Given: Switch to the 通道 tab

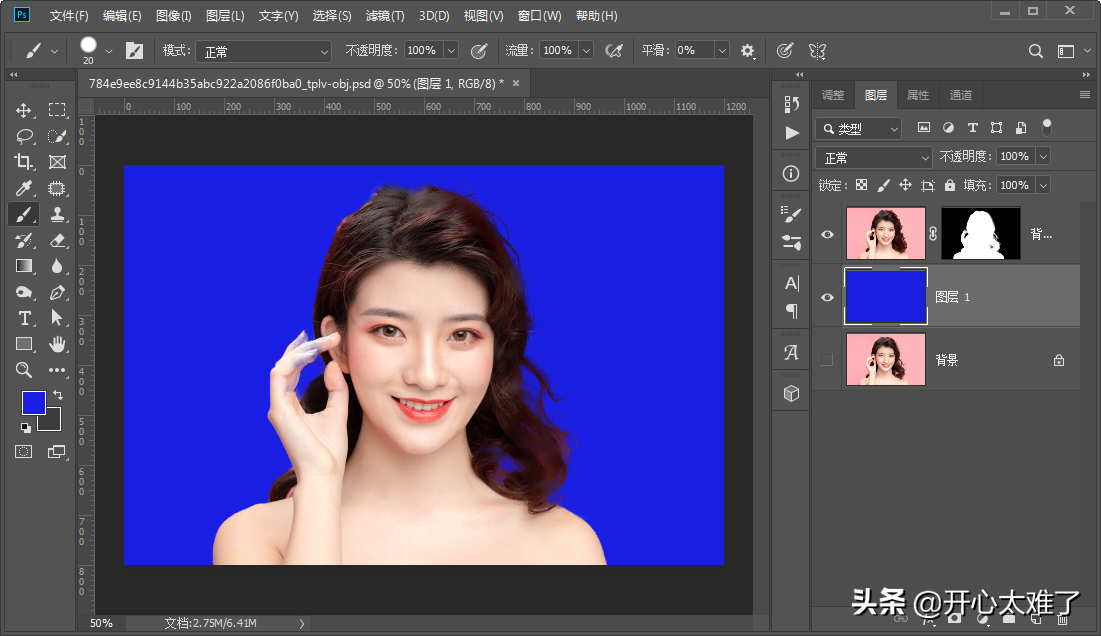Looking at the screenshot, I should click(x=960, y=95).
